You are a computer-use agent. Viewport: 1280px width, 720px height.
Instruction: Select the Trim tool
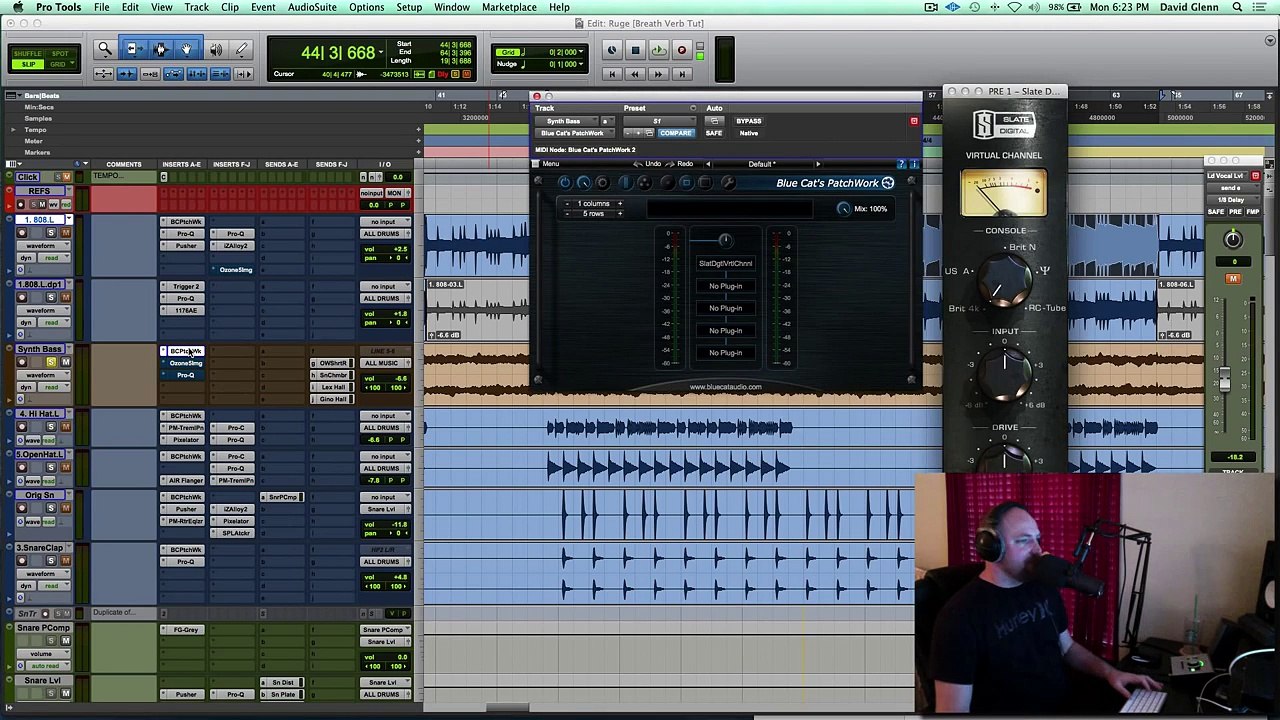coord(134,49)
